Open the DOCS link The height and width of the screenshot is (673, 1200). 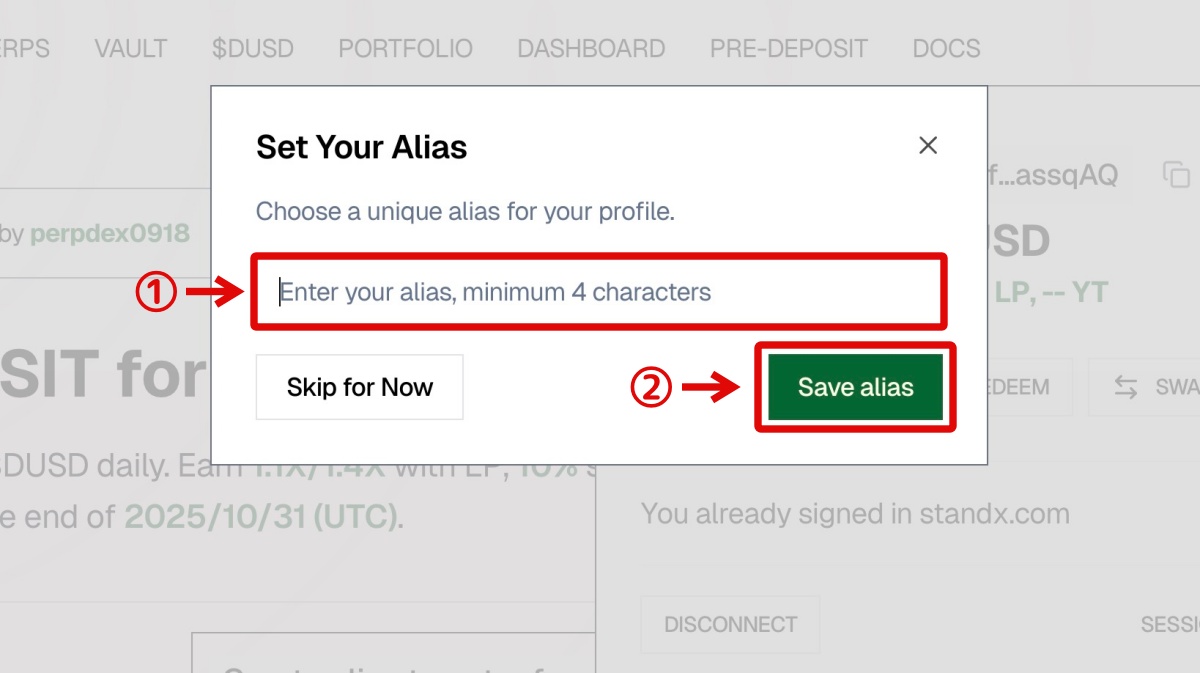(946, 48)
